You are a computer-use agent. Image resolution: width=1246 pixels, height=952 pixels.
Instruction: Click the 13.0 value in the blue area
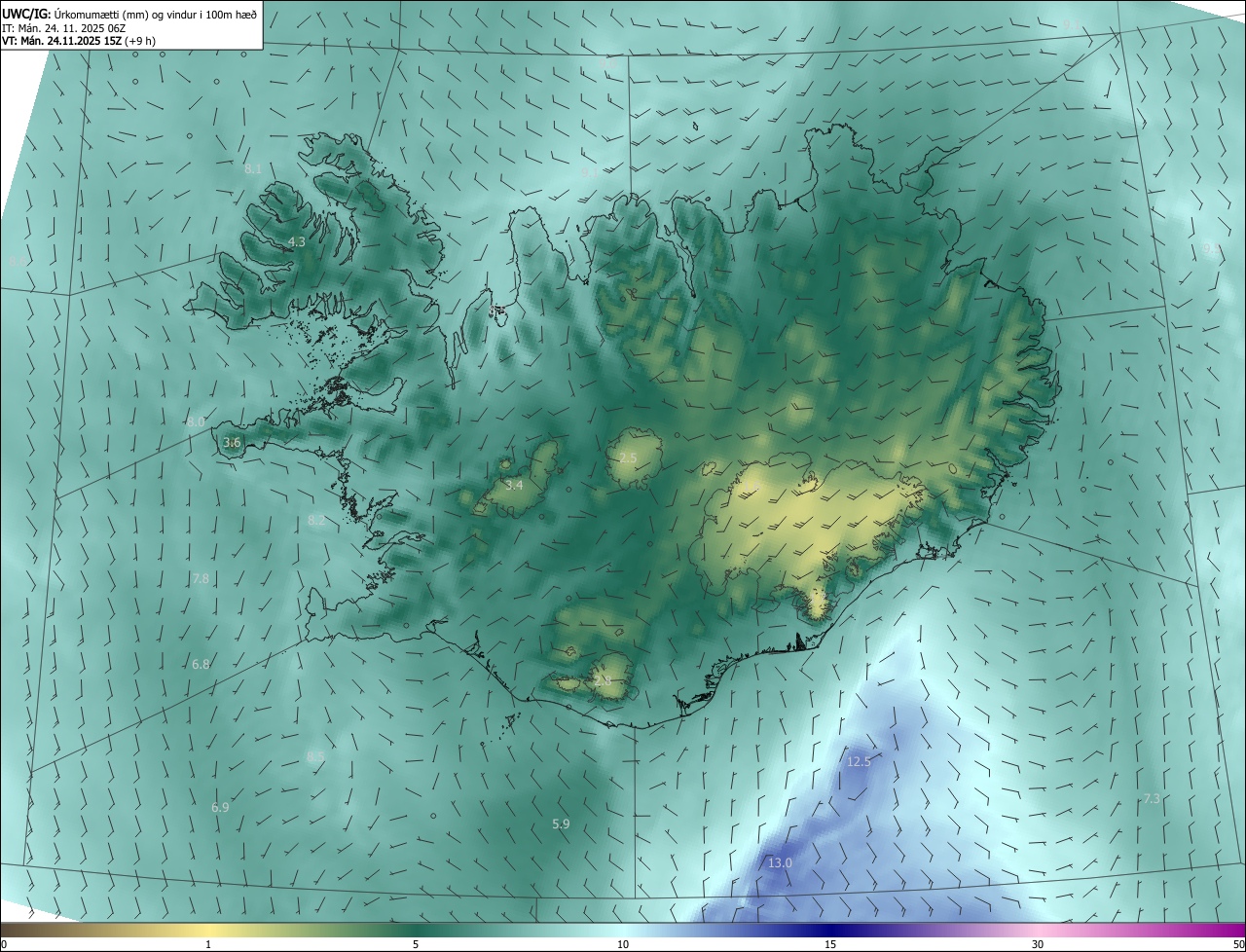[x=780, y=862]
